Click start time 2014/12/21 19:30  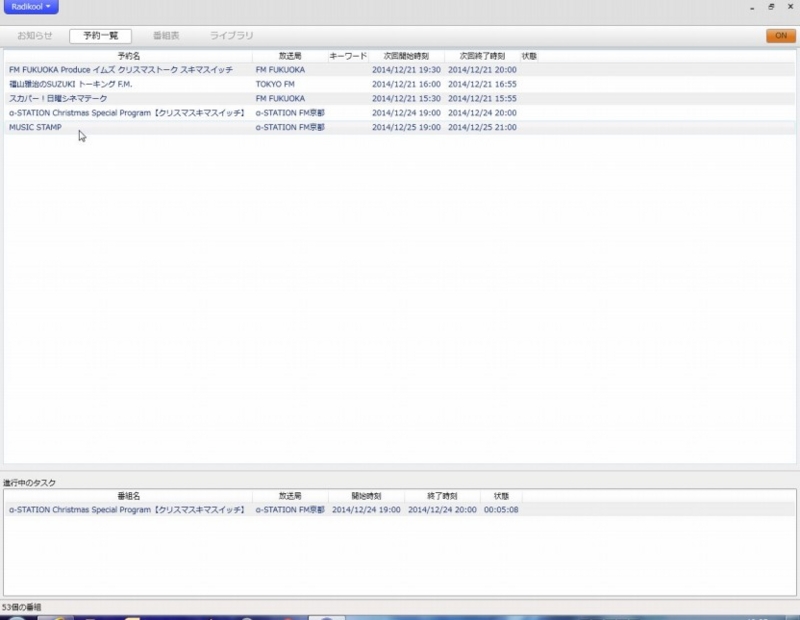pos(406,70)
